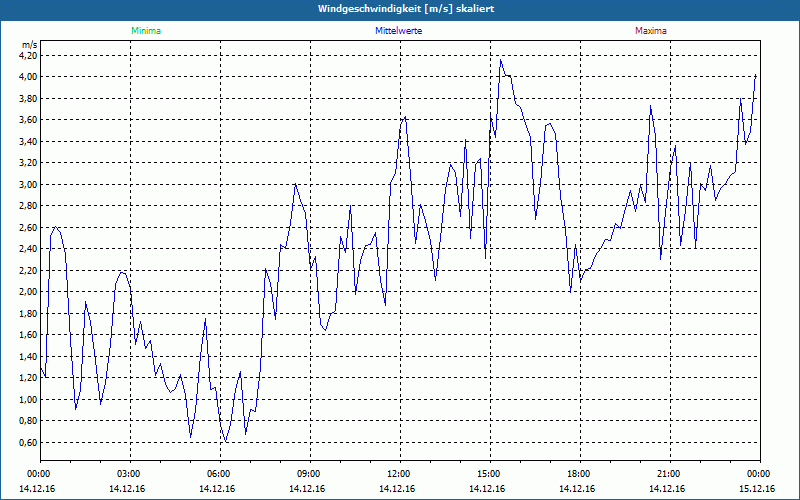Click the 21:00 time axis label
Image resolution: width=800 pixels, height=500 pixels.
tap(670, 474)
